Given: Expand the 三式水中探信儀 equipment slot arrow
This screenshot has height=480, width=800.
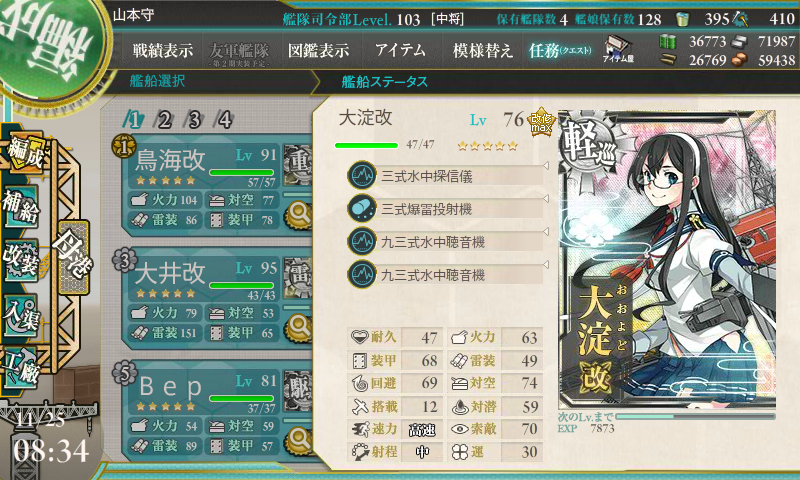Looking at the screenshot, I should pos(545,166).
